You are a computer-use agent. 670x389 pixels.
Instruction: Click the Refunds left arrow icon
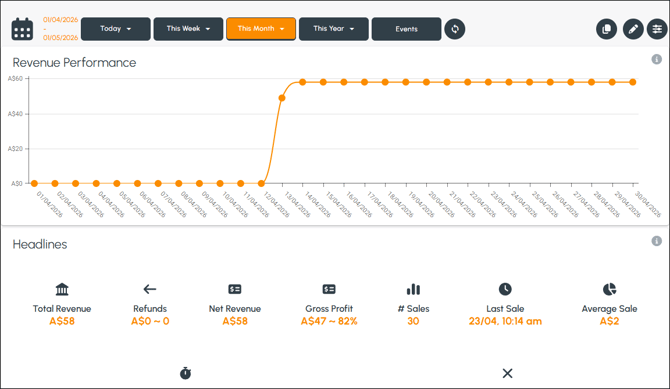[x=150, y=289]
